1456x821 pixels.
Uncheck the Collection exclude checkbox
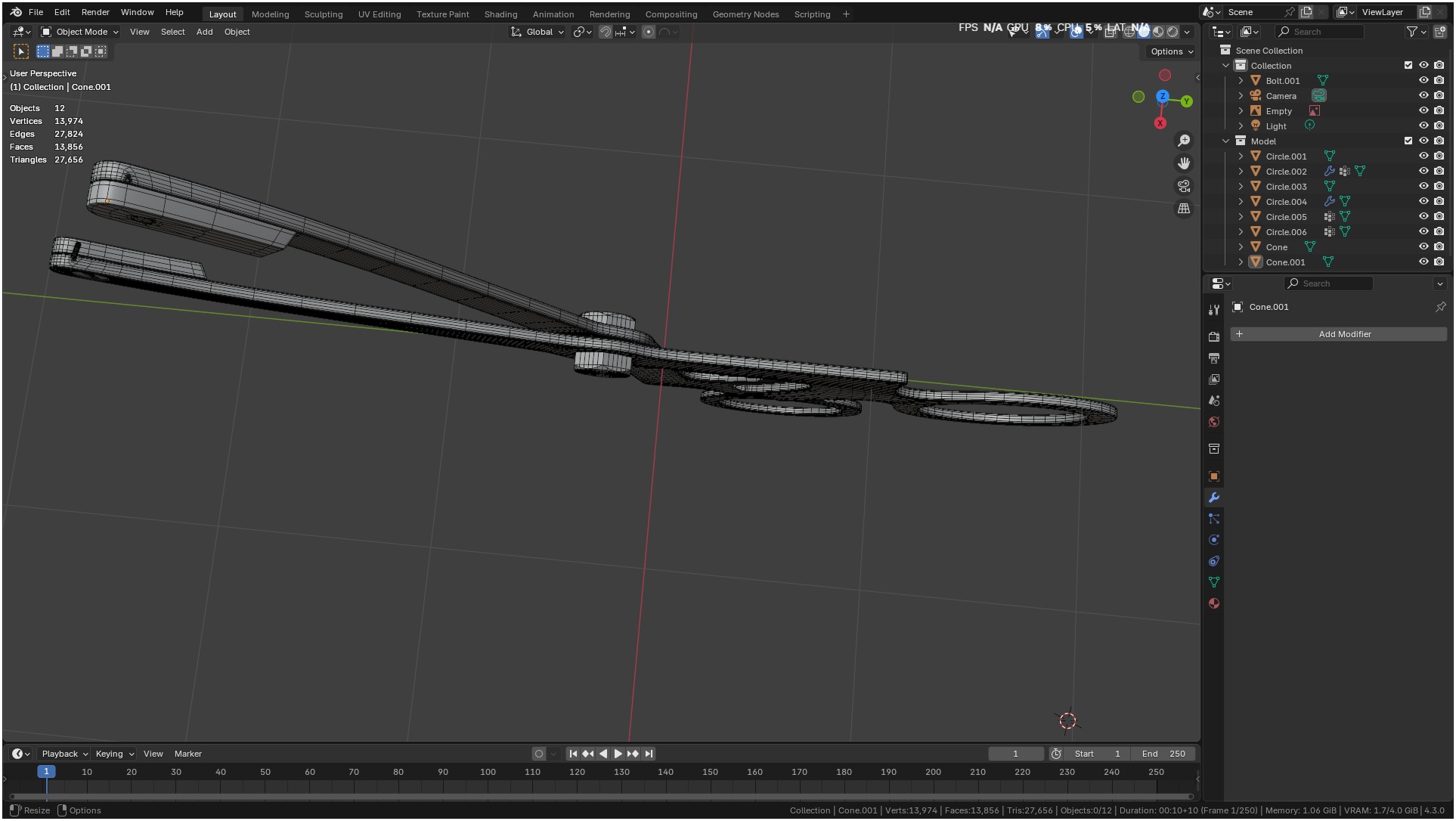1408,66
